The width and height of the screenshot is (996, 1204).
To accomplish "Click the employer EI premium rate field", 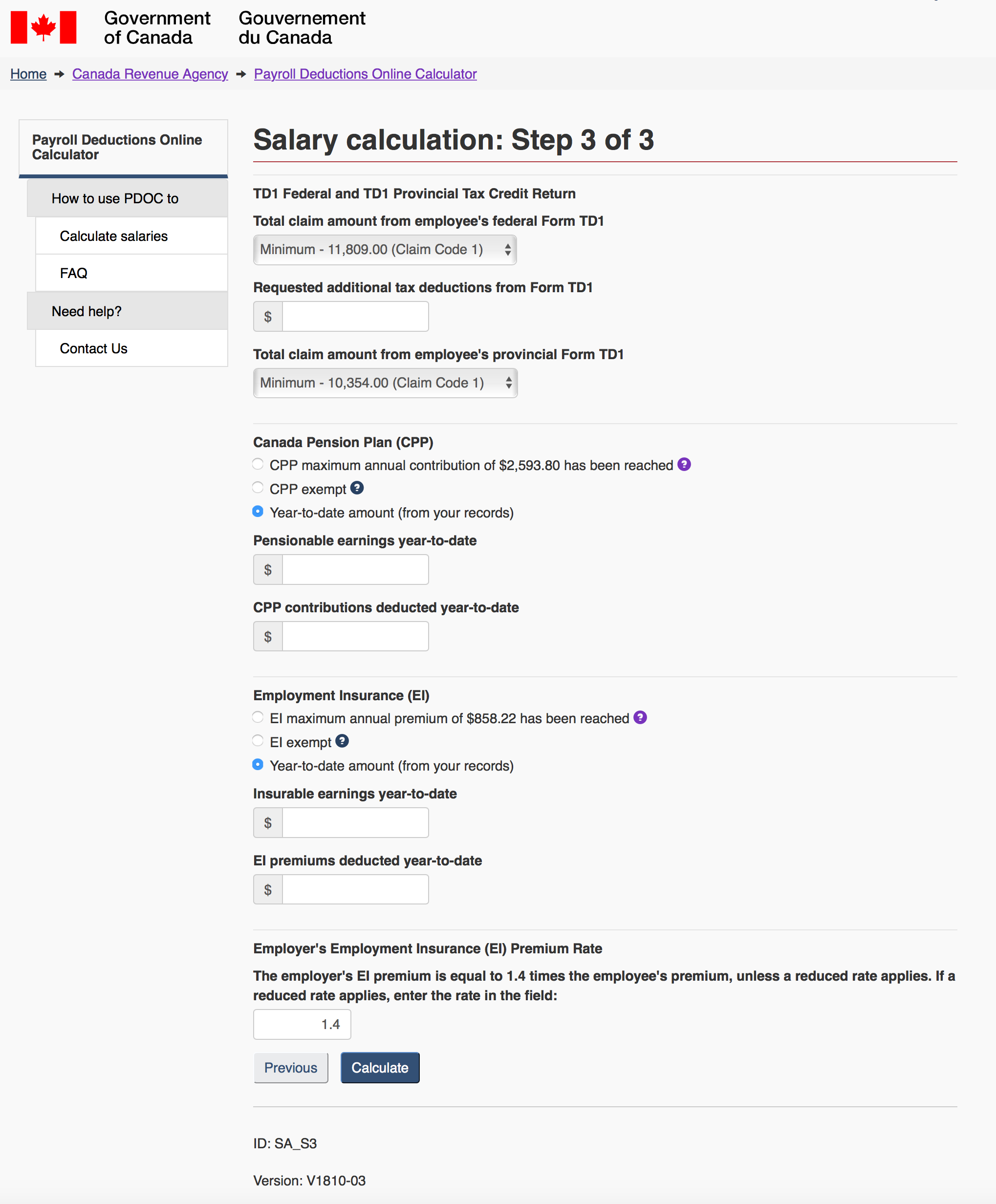I will pyautogui.click(x=302, y=1024).
